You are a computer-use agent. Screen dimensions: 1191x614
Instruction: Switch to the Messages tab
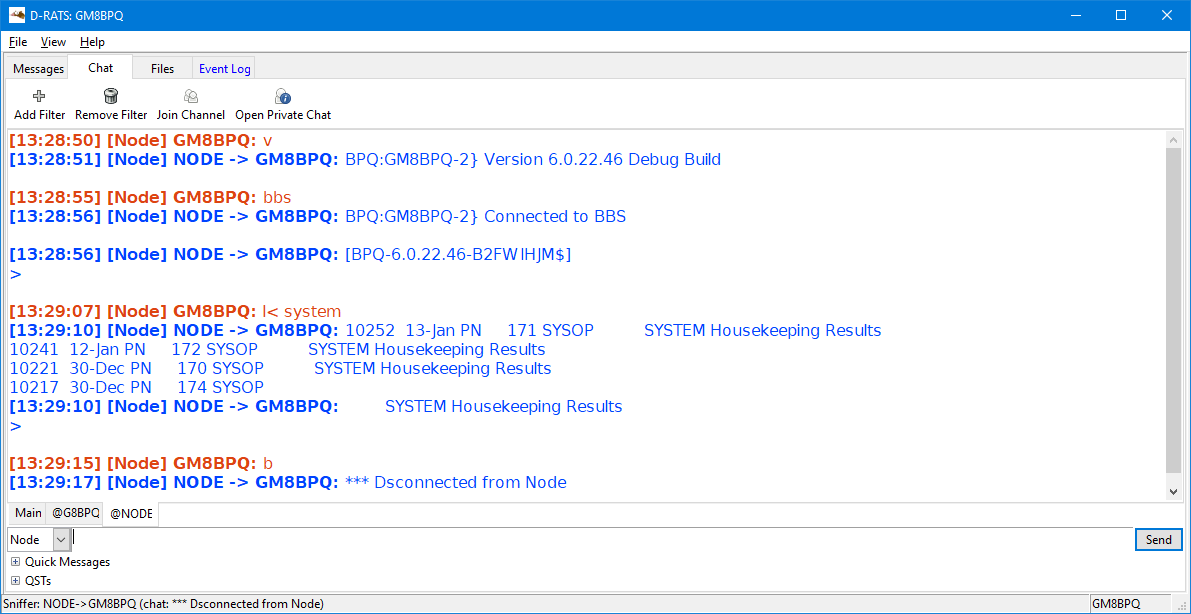coord(38,69)
